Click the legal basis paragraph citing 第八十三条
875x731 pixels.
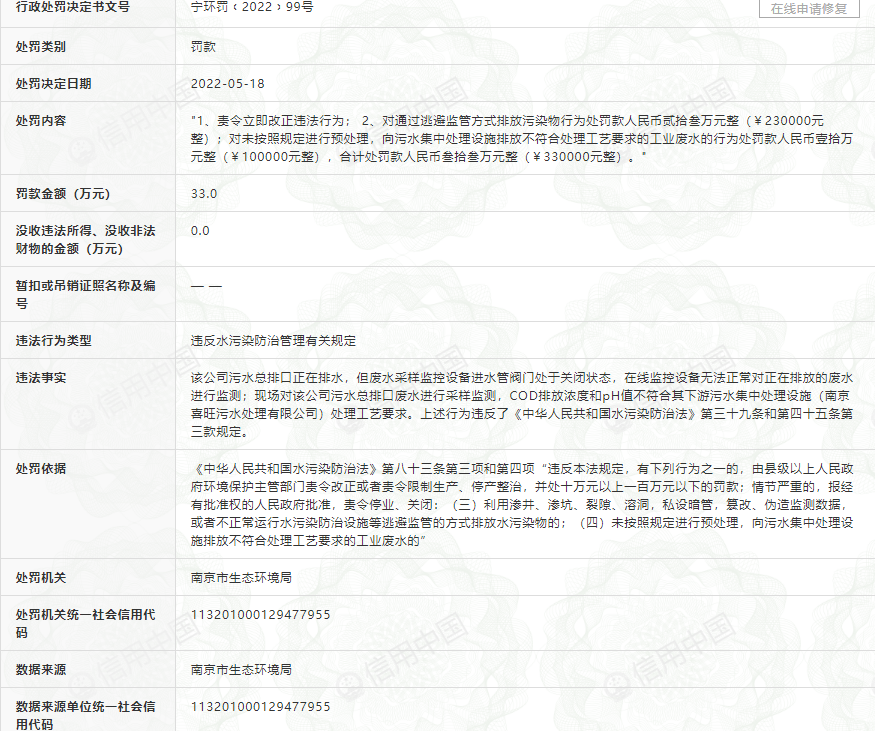coord(522,504)
